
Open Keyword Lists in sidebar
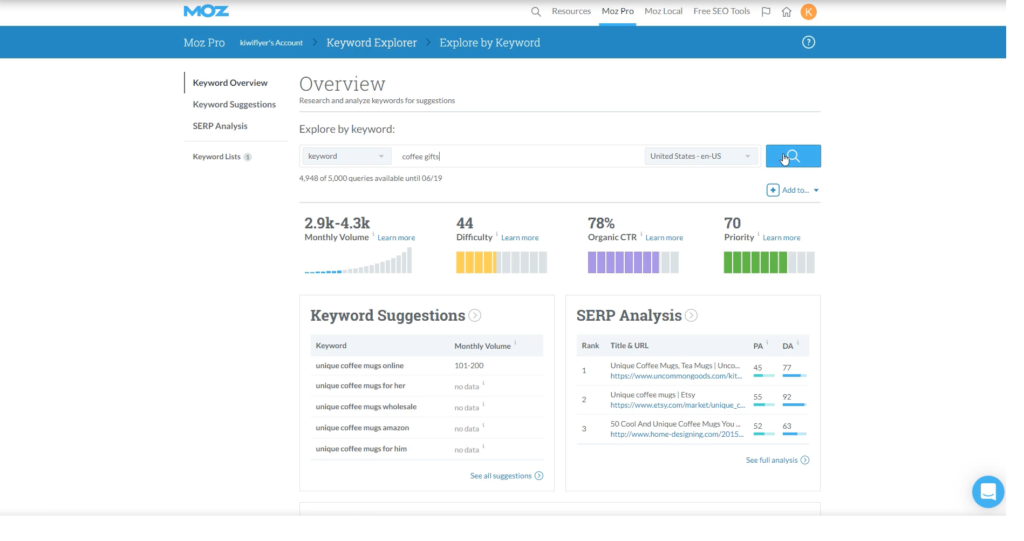click(x=217, y=157)
